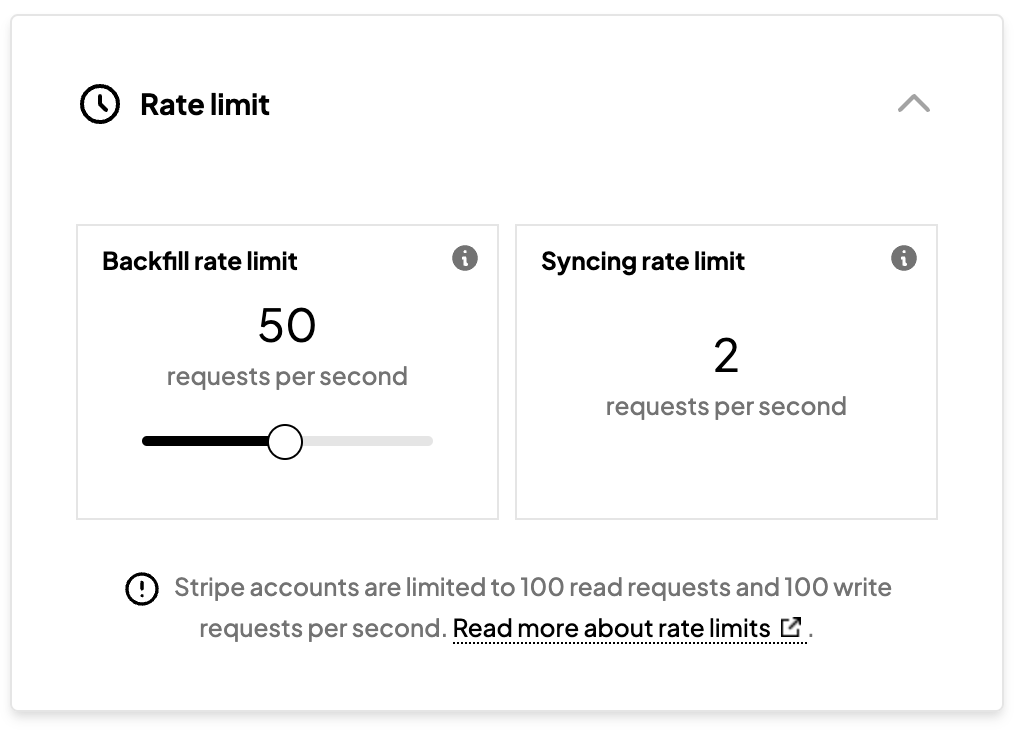Open the Backfill rate limit info tooltip
The image size is (1014, 742).
(x=464, y=257)
